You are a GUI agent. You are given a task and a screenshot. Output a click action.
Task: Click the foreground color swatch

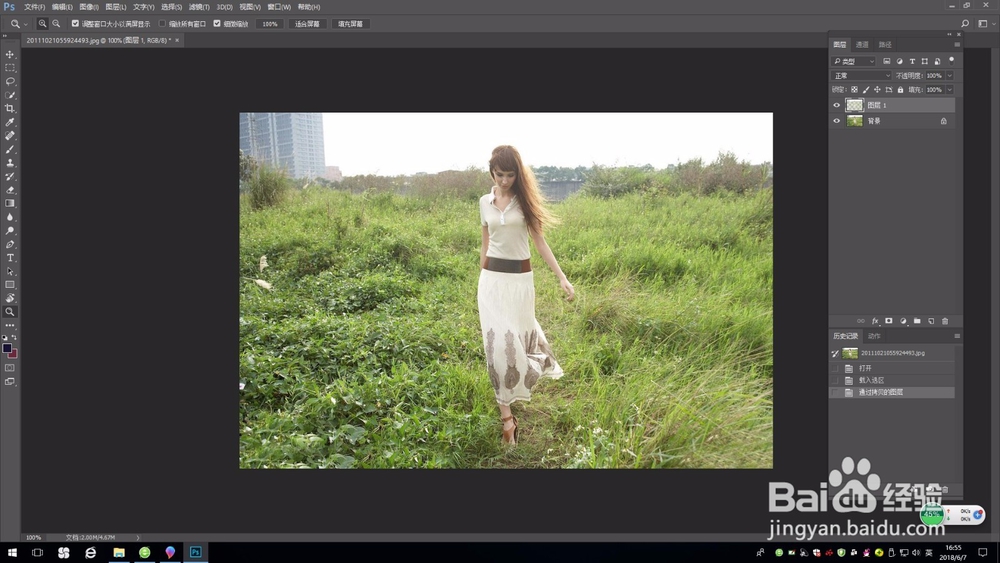pyautogui.click(x=7, y=348)
